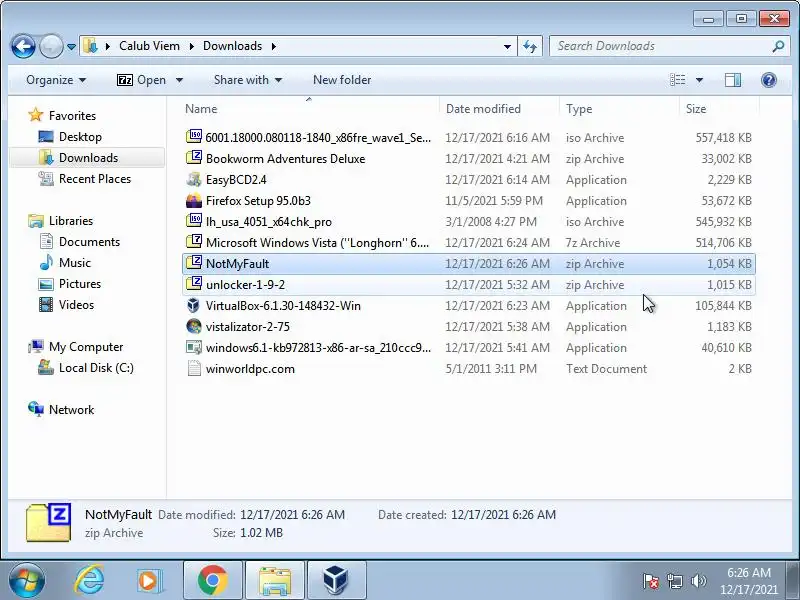Click the Refresh button beside address bar
The width and height of the screenshot is (800, 600).
pos(530,46)
